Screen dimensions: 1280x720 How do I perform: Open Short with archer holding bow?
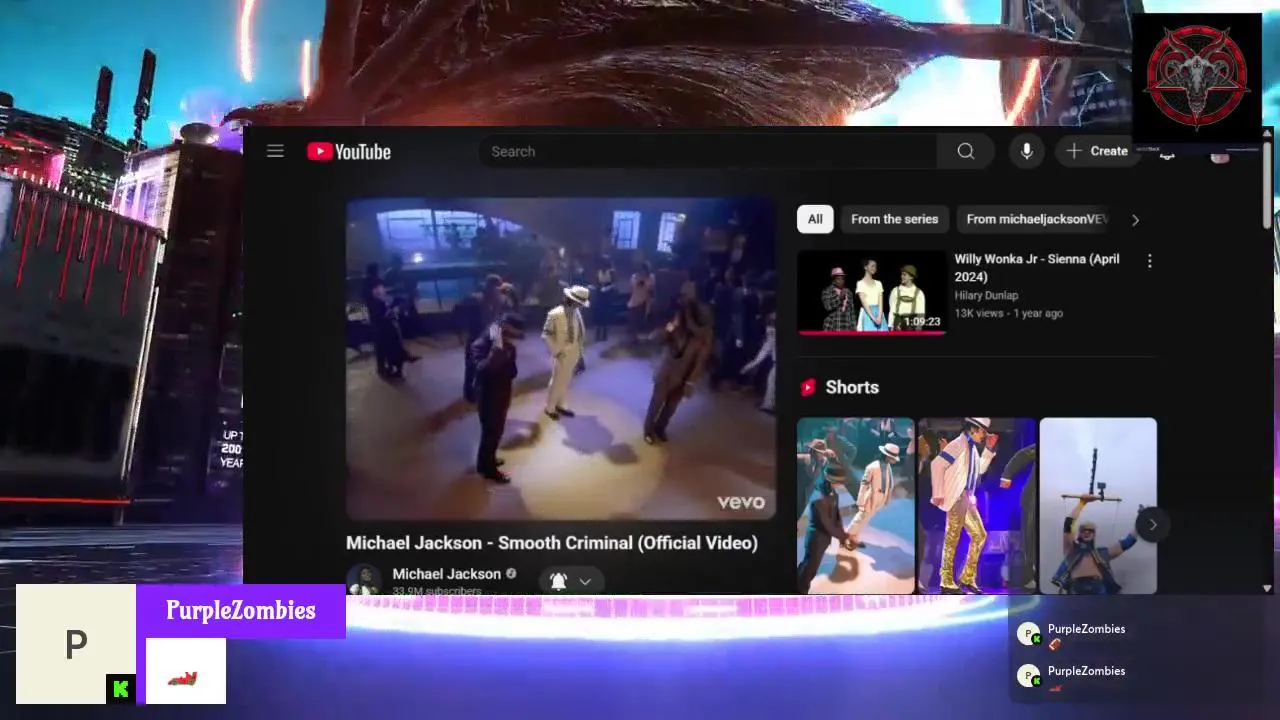(1098, 506)
